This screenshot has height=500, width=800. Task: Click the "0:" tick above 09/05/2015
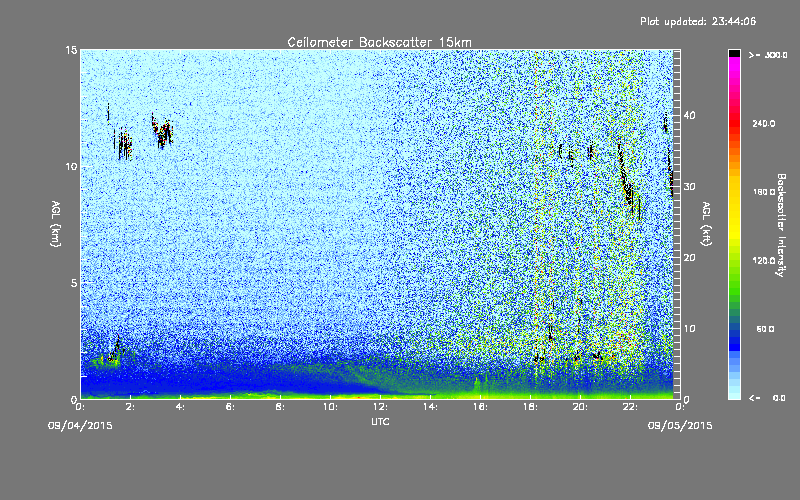pyautogui.click(x=680, y=407)
